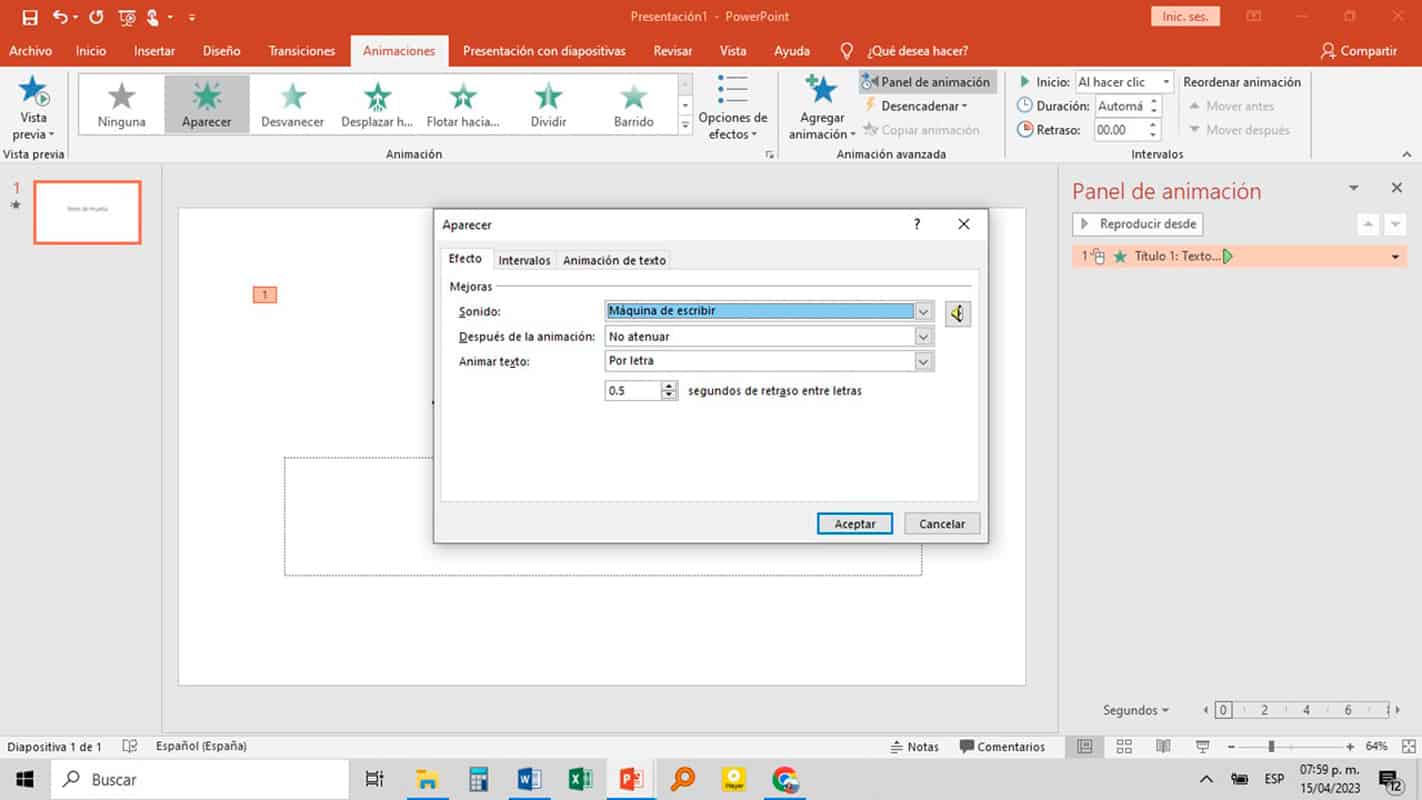This screenshot has width=1422, height=800.
Task: Switch to the Transiciones ribbon tab
Action: pyautogui.click(x=302, y=51)
